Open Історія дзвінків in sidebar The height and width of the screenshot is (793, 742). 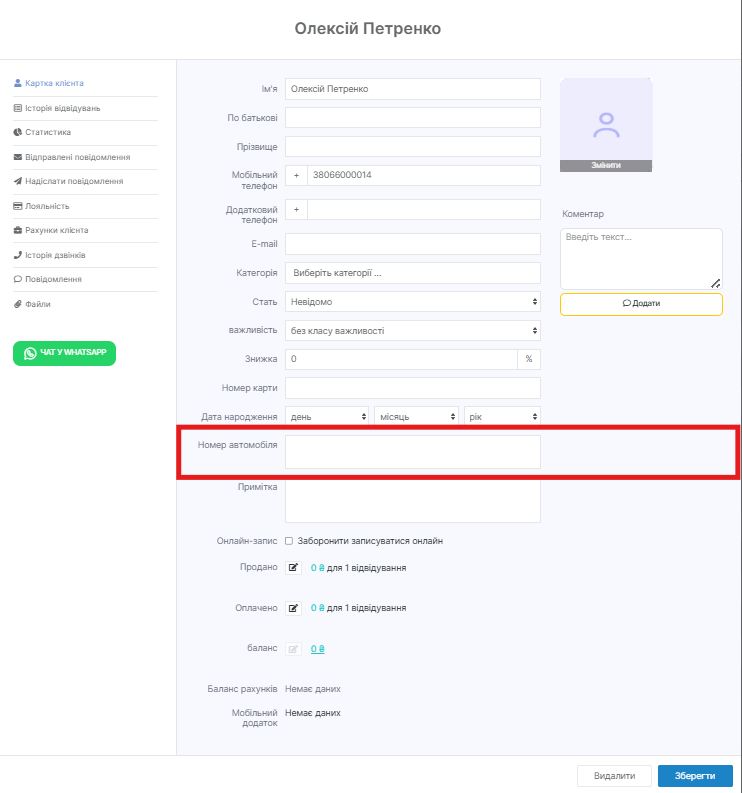coord(55,255)
